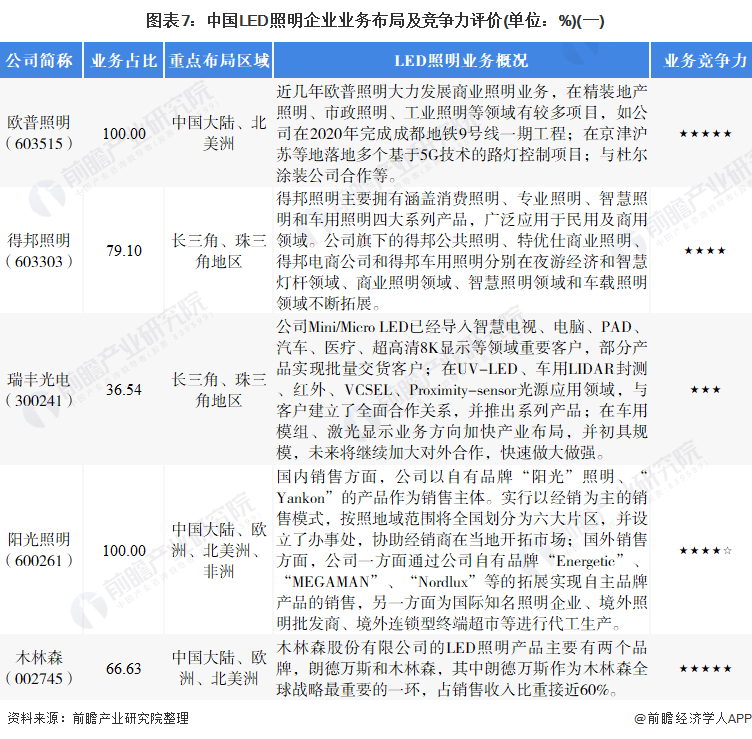752x739 pixels.
Task: Click the Mini/Micro LED overview paragraph
Action: click(x=462, y=389)
